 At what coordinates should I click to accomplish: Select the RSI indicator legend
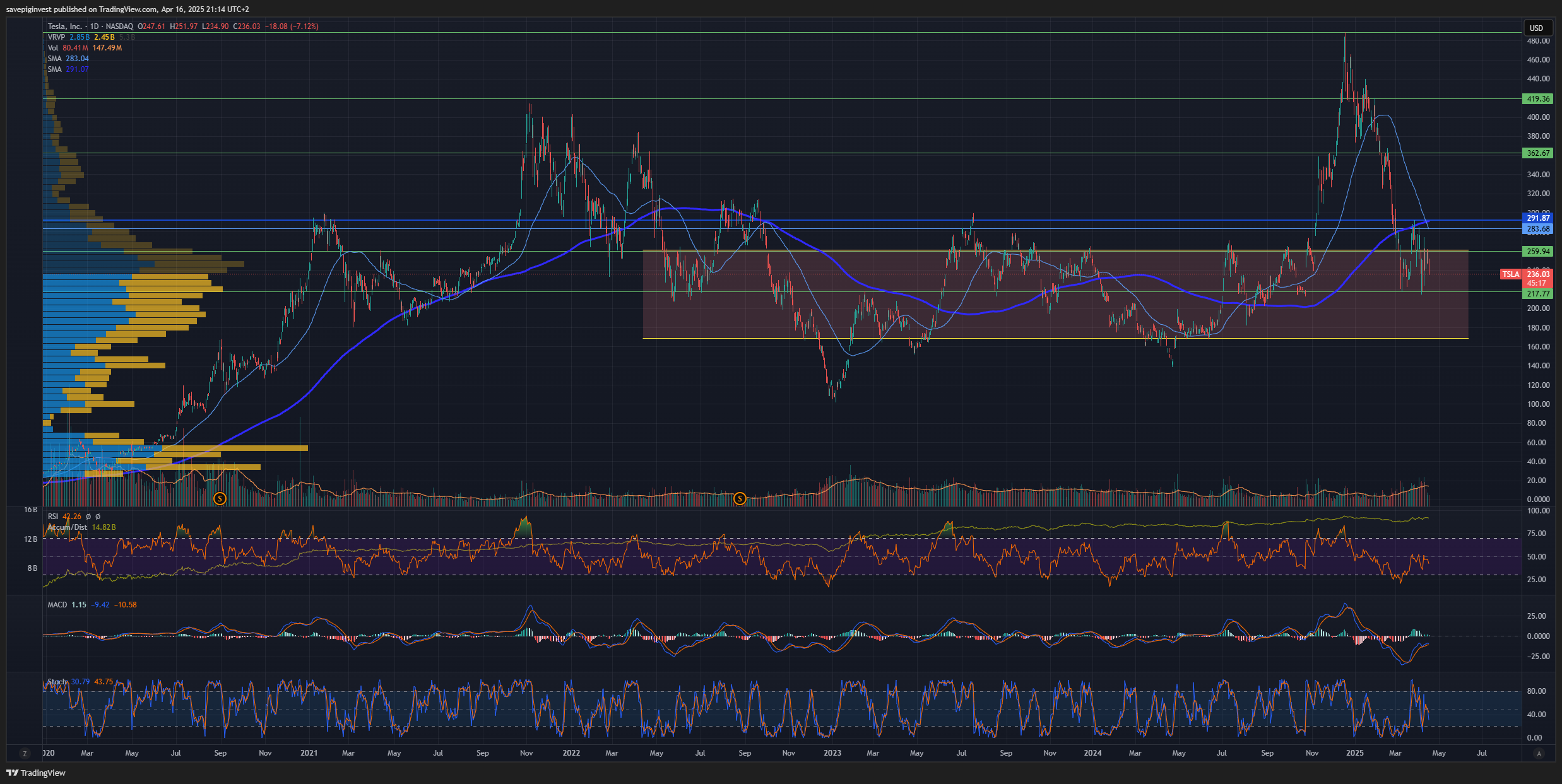74,517
